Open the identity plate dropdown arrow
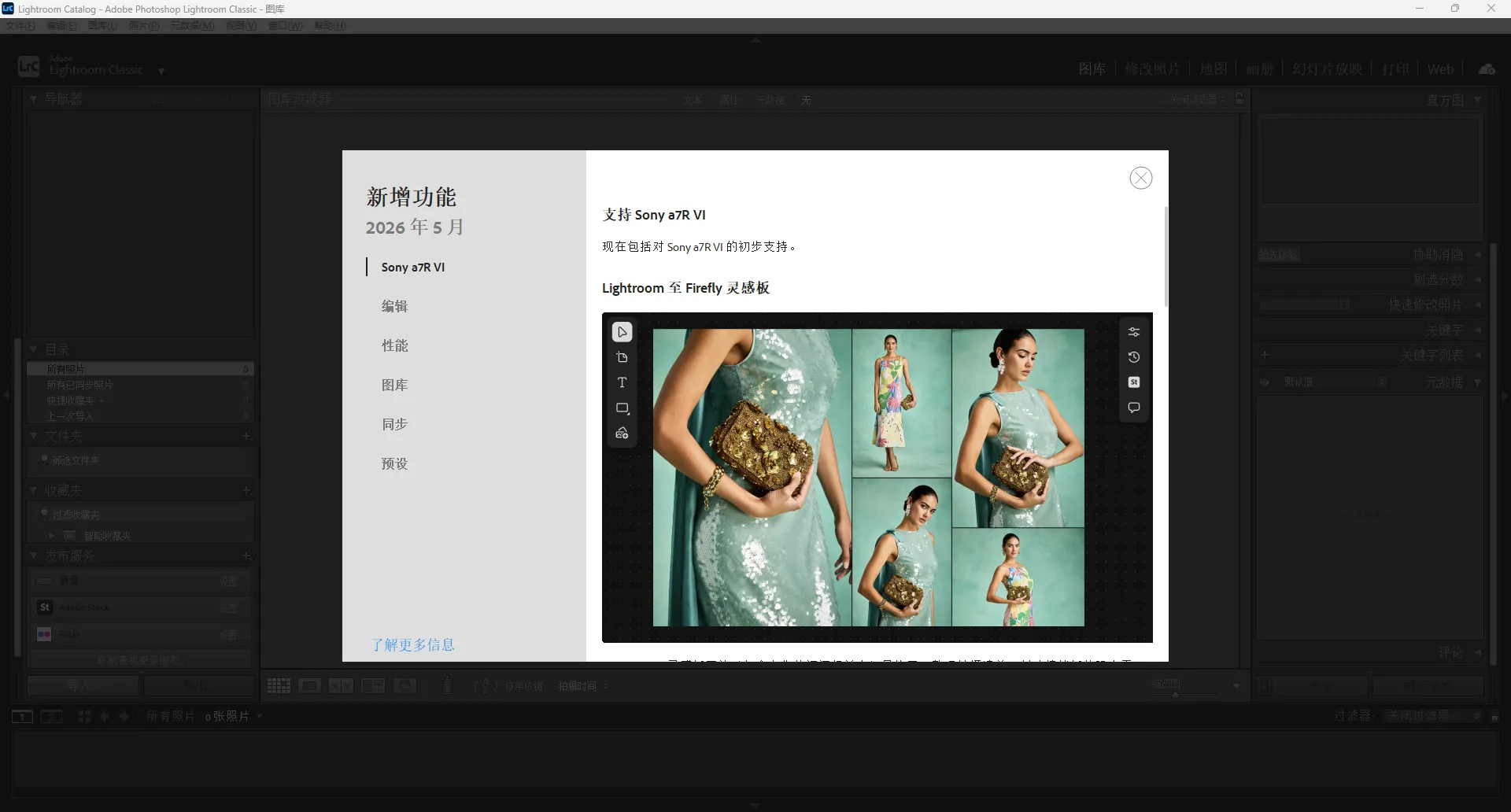This screenshot has width=1511, height=812. point(161,71)
